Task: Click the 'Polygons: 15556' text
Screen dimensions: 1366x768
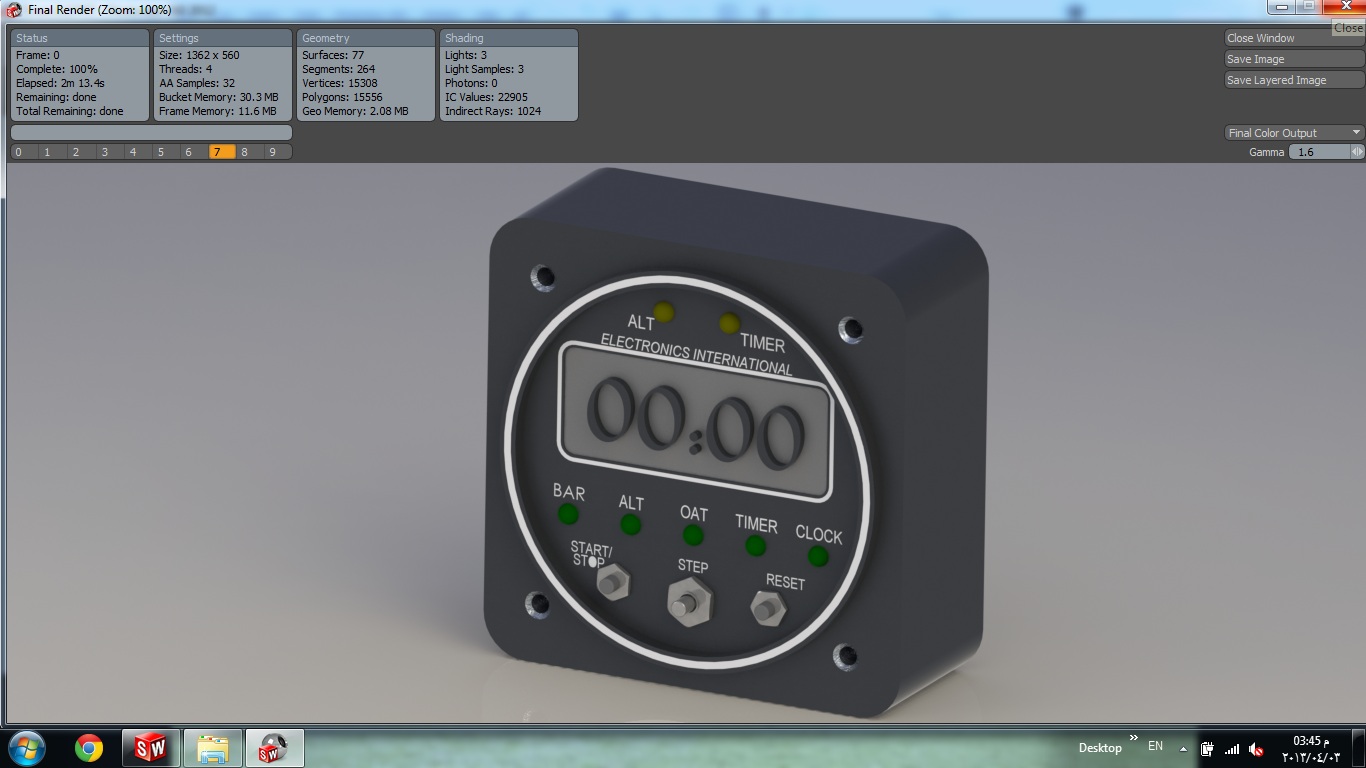Action: pyautogui.click(x=342, y=97)
